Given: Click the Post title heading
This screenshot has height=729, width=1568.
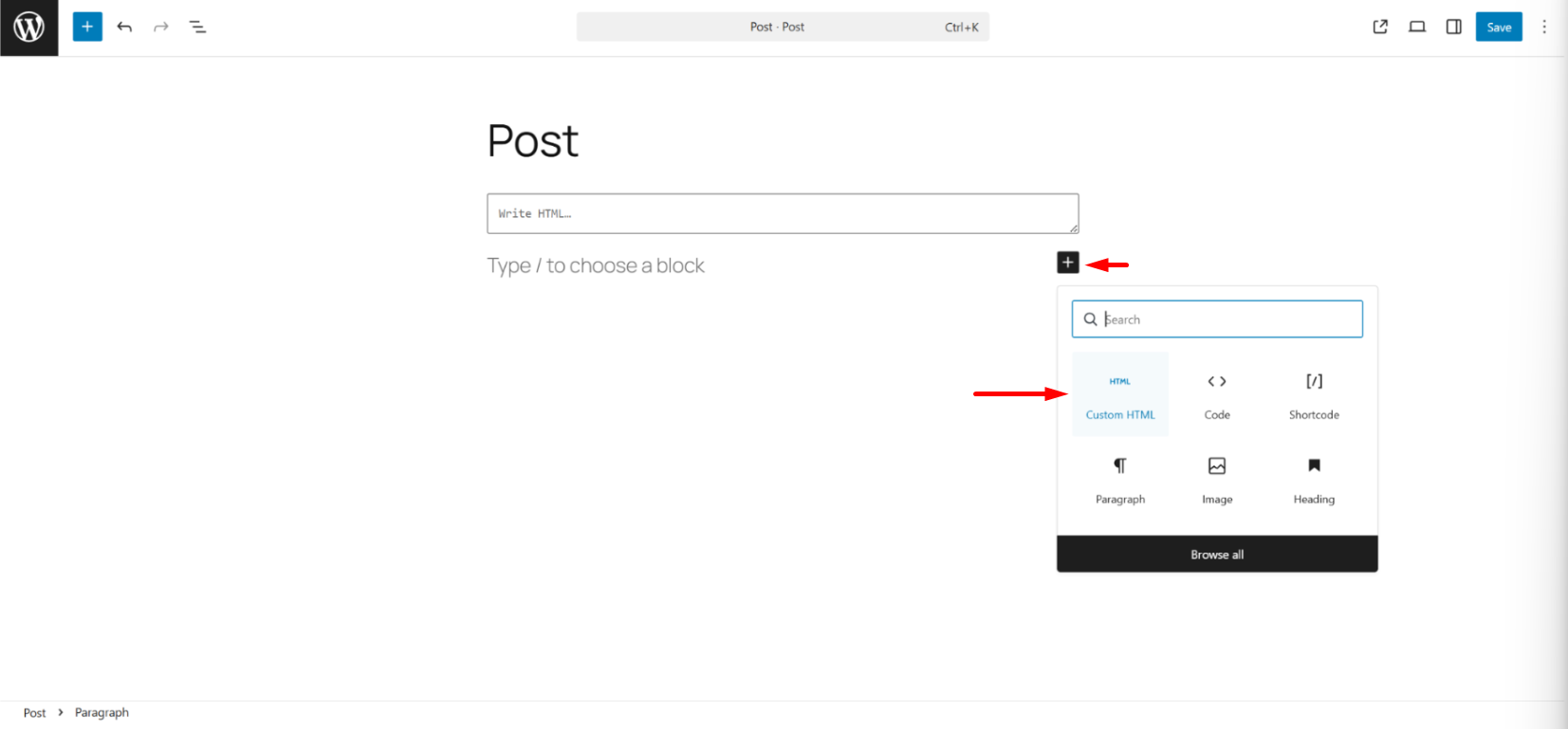Looking at the screenshot, I should pos(532,141).
